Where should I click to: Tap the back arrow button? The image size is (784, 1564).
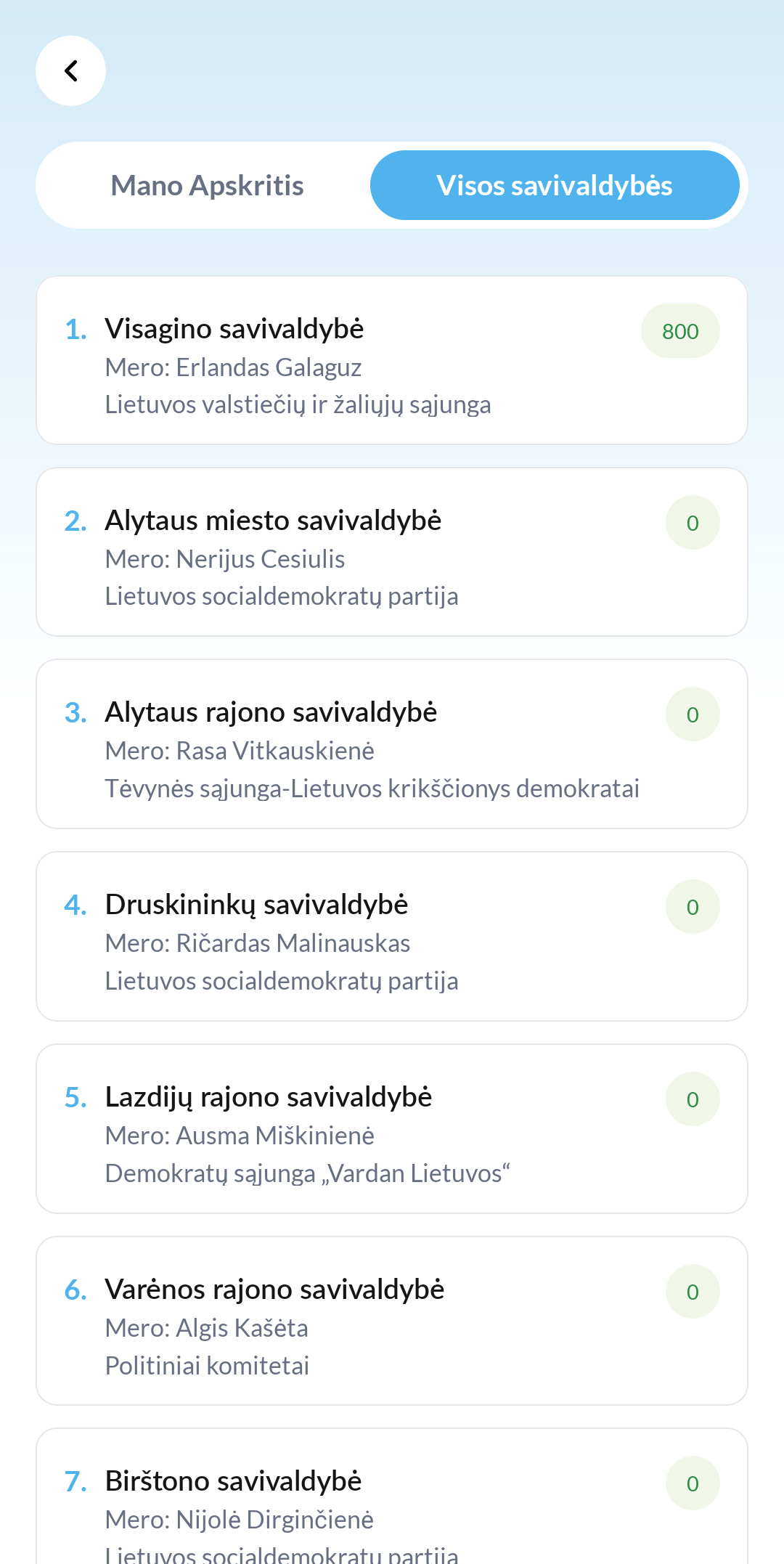(70, 71)
